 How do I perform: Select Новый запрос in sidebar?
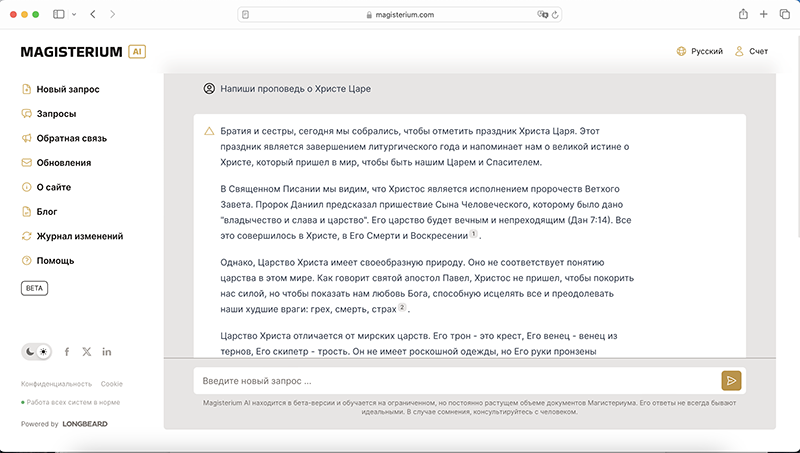point(67,89)
